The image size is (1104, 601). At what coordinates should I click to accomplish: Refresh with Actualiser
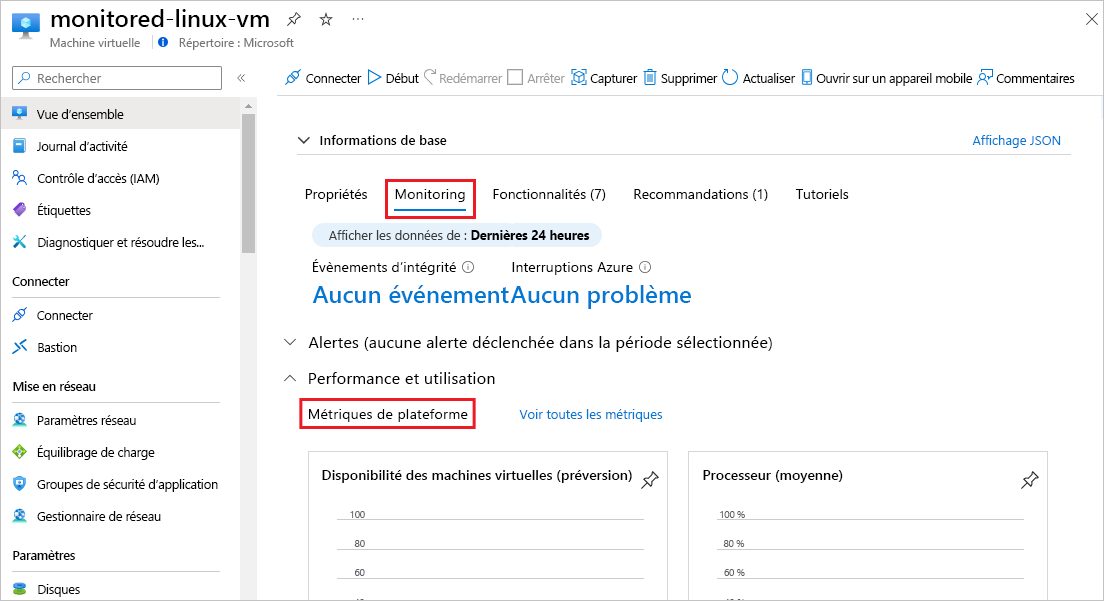click(759, 78)
